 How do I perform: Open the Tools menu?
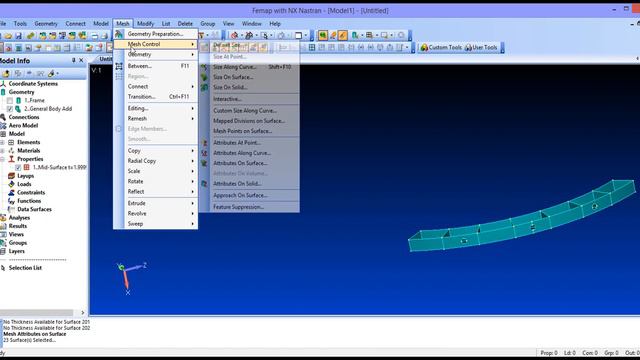(20, 24)
